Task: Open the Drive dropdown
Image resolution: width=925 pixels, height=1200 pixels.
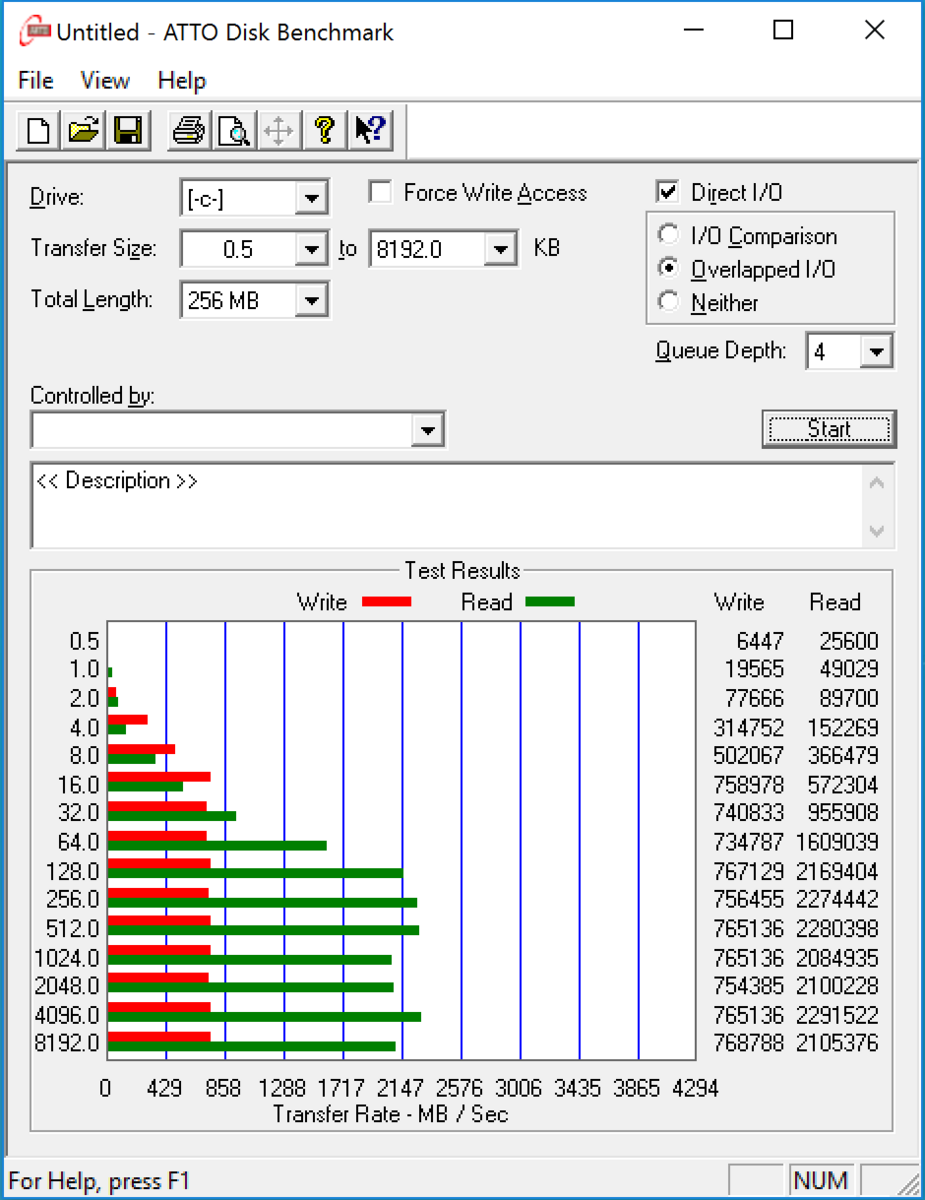Action: pos(313,198)
